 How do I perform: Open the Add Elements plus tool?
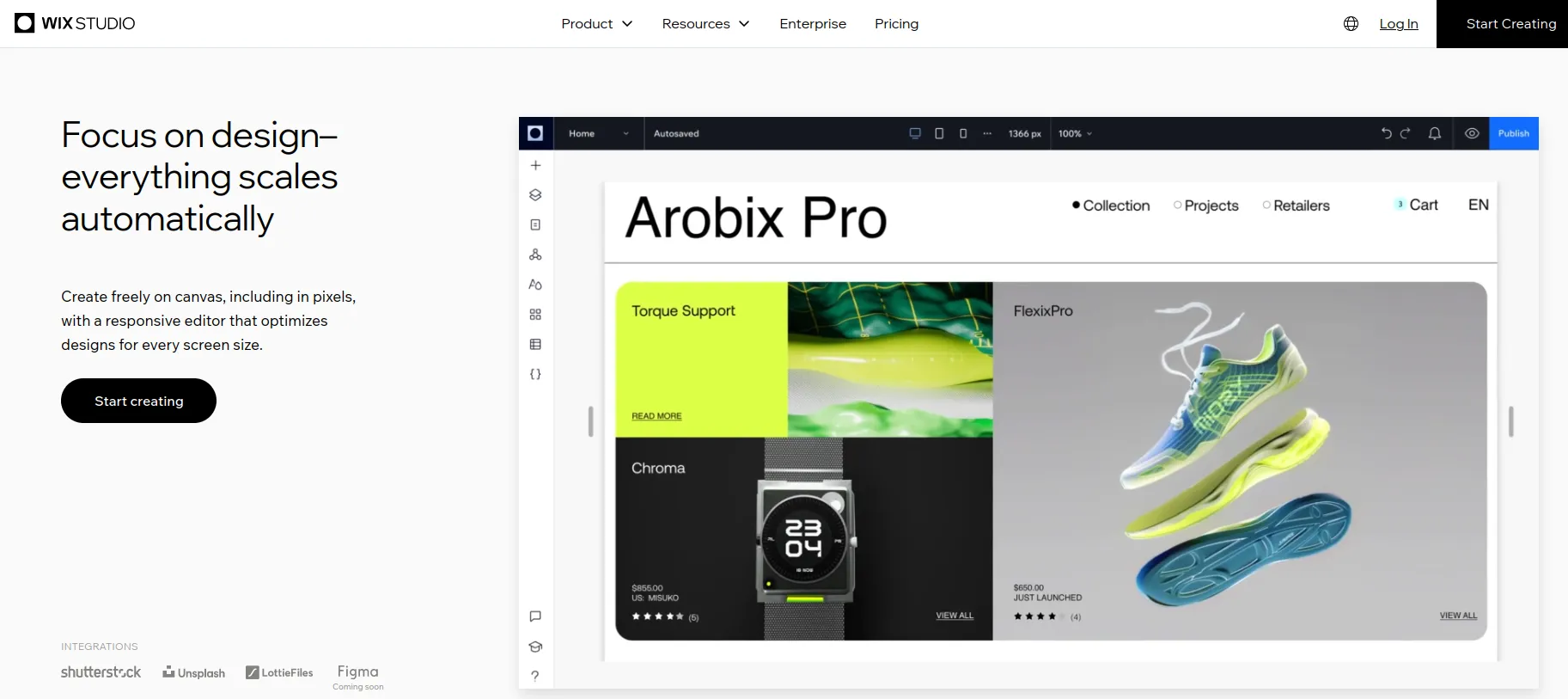coord(535,165)
